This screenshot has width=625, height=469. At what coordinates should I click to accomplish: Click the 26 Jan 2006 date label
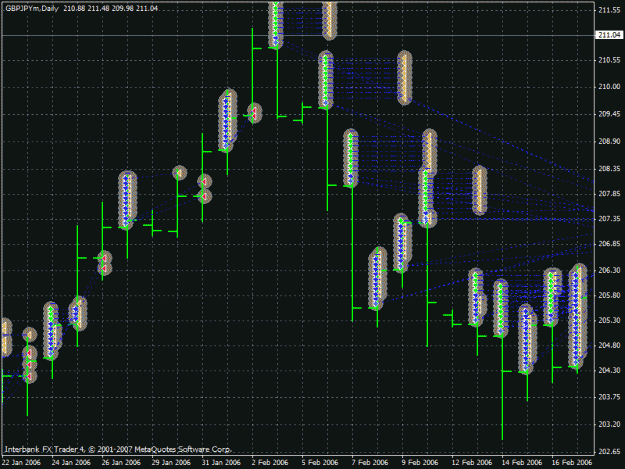coord(121,462)
